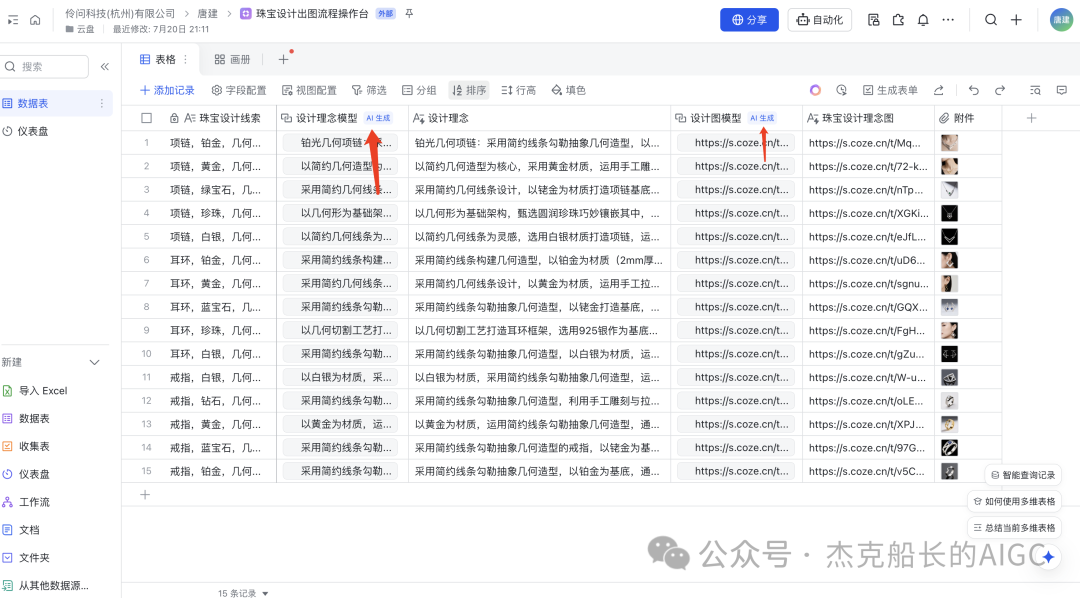This screenshot has width=1080, height=598.
Task: Open 分组 grouping in the toolbar
Action: pos(419,90)
